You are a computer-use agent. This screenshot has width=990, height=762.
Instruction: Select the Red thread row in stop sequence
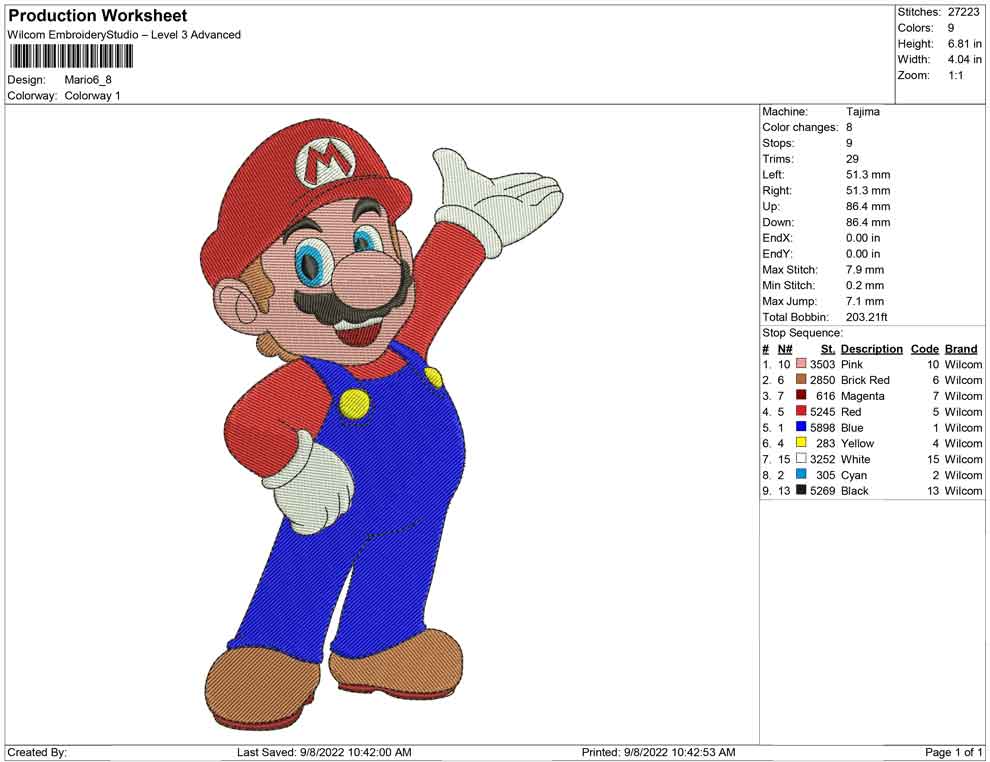click(850, 412)
